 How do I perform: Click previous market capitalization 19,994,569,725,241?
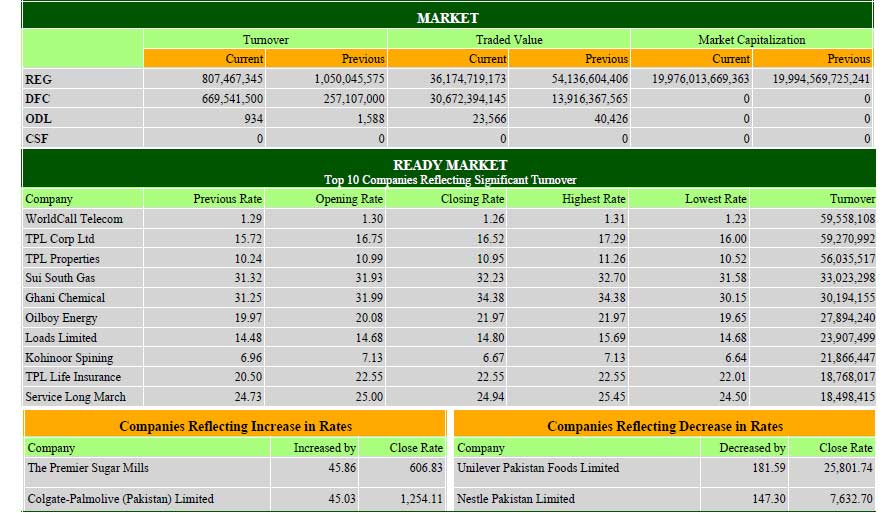point(821,79)
